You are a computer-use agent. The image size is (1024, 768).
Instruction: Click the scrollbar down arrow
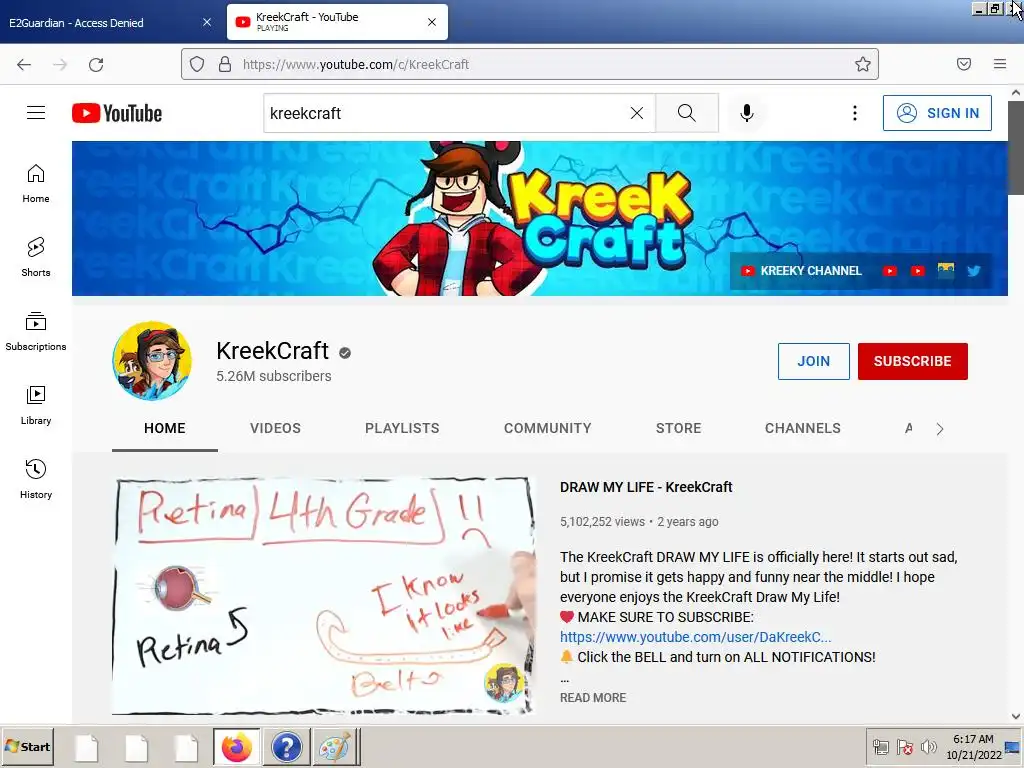pyautogui.click(x=1016, y=716)
